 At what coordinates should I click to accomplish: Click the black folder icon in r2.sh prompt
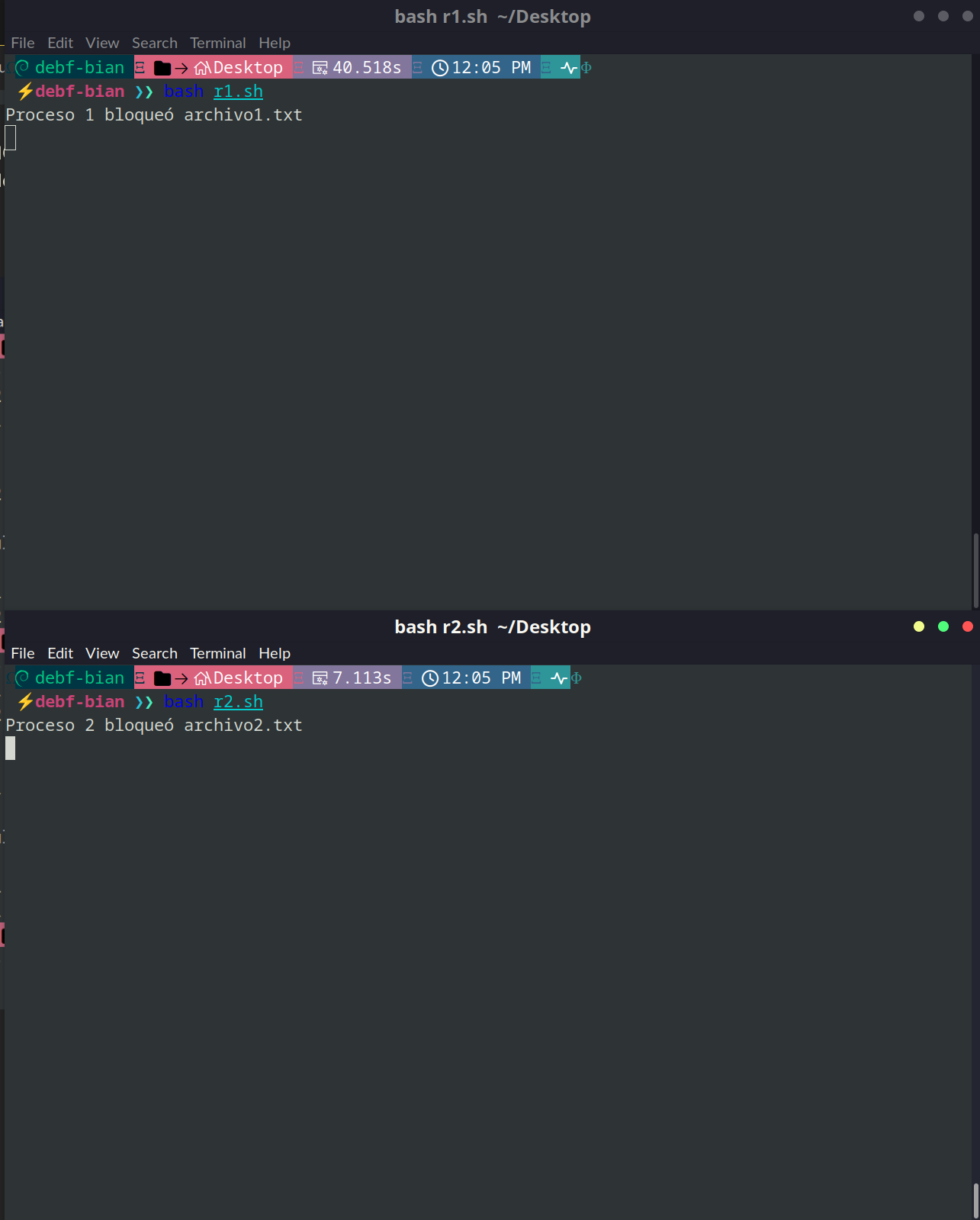point(162,678)
